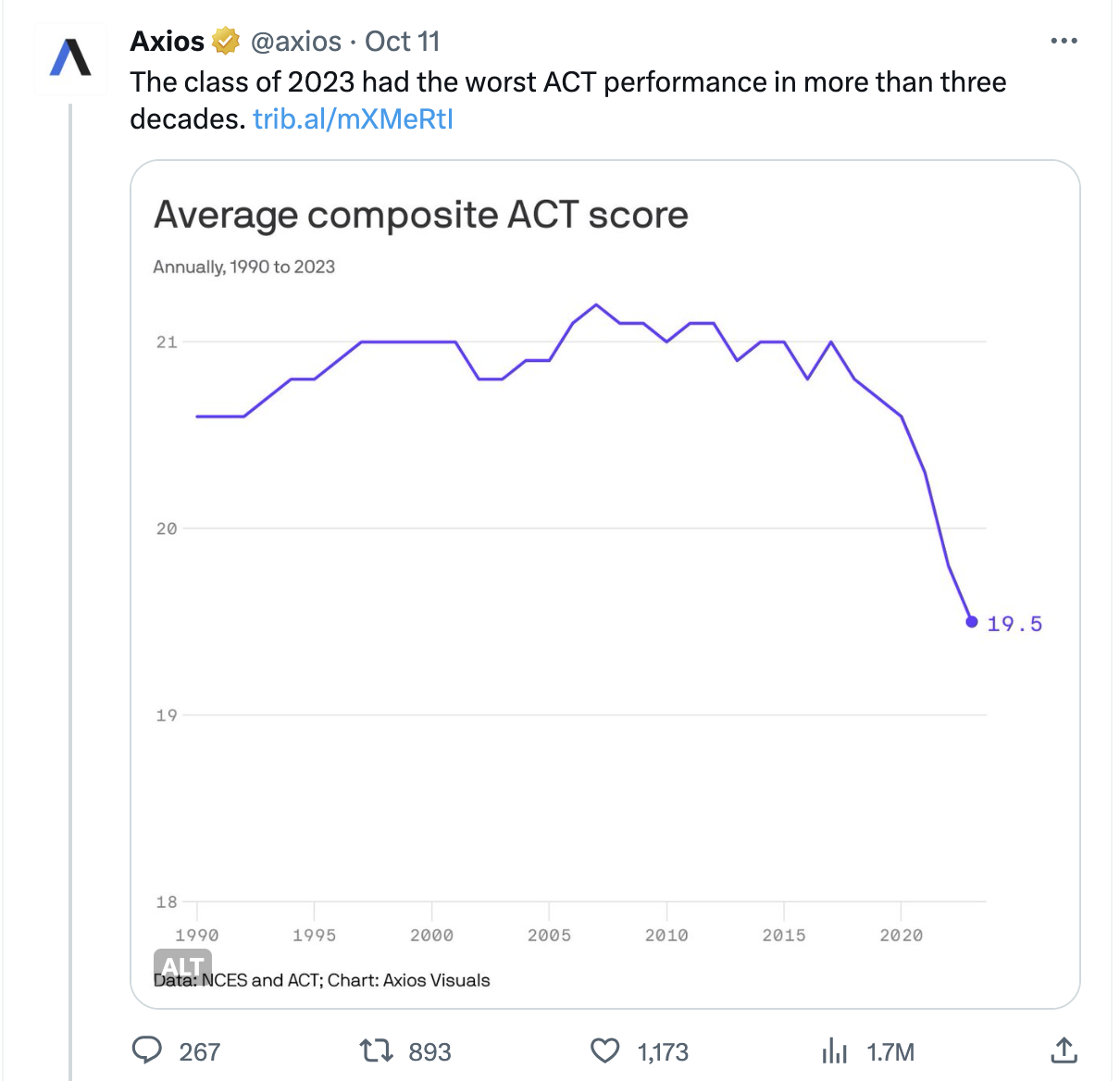1120x1081 pixels.
Task: Click the tweet text about class of 2023
Action: [567, 82]
